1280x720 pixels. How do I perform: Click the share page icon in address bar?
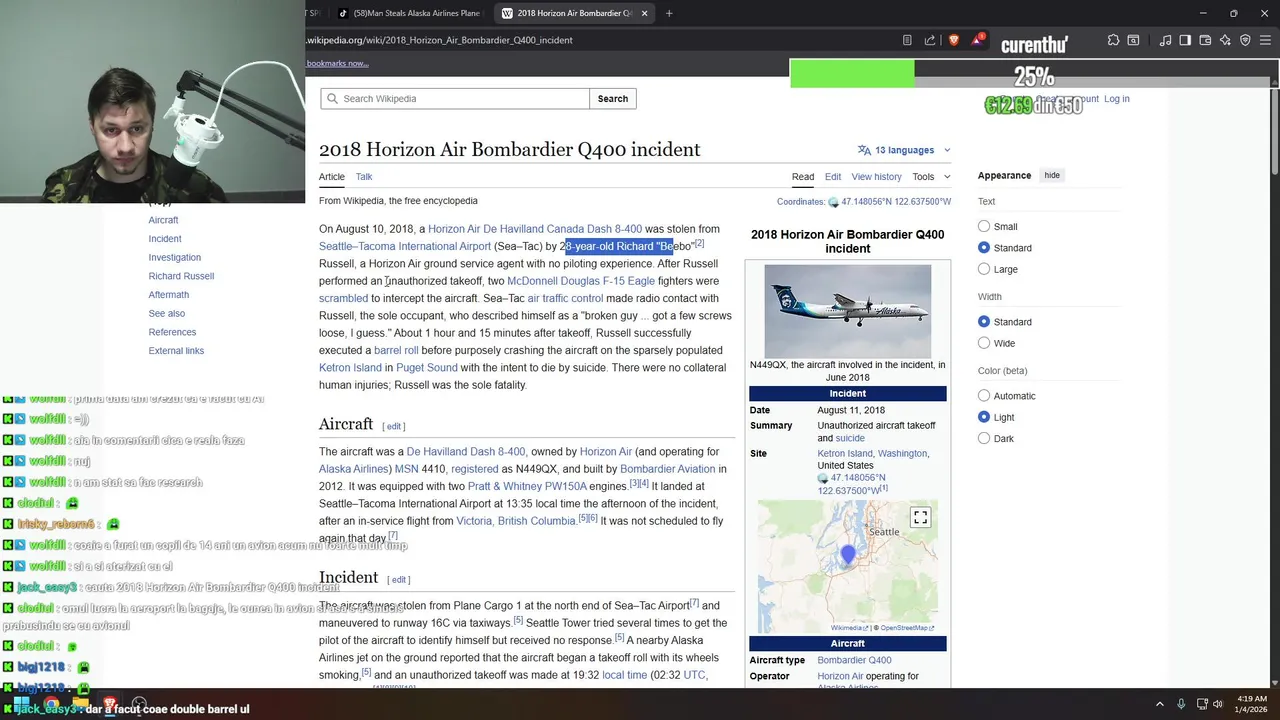click(930, 40)
